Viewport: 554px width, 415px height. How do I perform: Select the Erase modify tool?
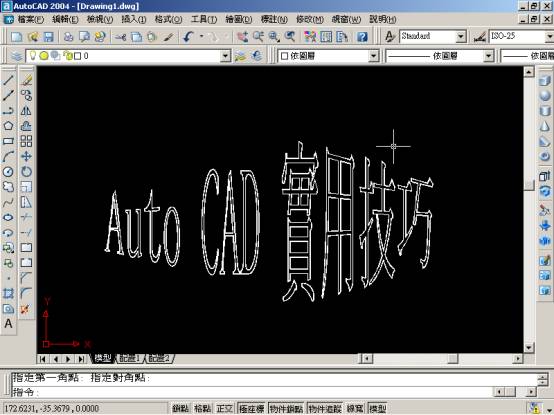pos(26,80)
